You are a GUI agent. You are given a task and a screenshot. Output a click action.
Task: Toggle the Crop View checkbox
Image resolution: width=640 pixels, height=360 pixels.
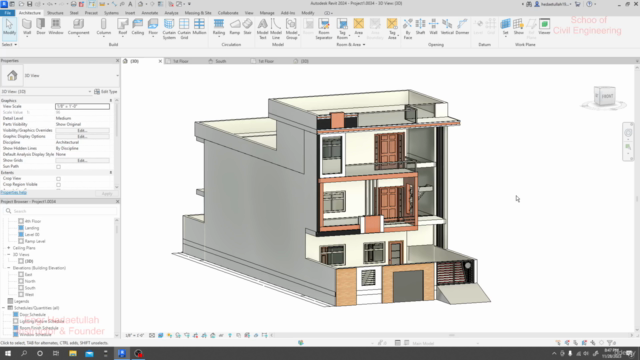click(58, 179)
